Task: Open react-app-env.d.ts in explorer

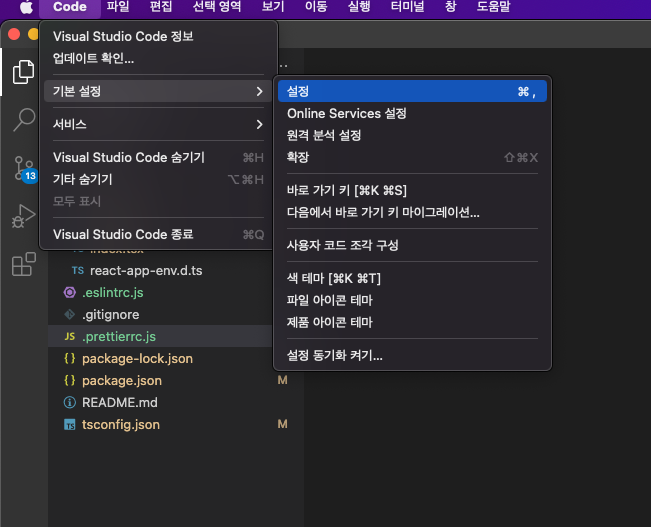Action: point(146,271)
